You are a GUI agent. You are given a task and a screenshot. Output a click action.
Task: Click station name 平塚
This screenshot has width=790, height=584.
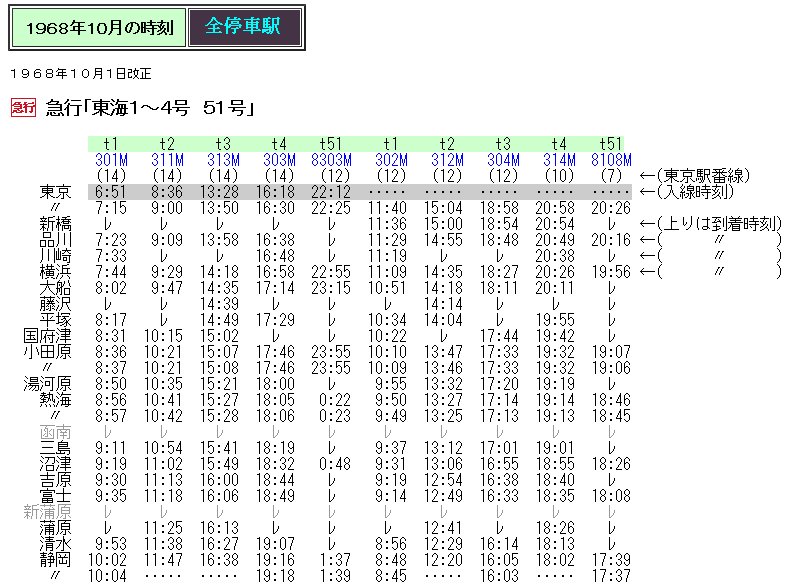pyautogui.click(x=55, y=320)
